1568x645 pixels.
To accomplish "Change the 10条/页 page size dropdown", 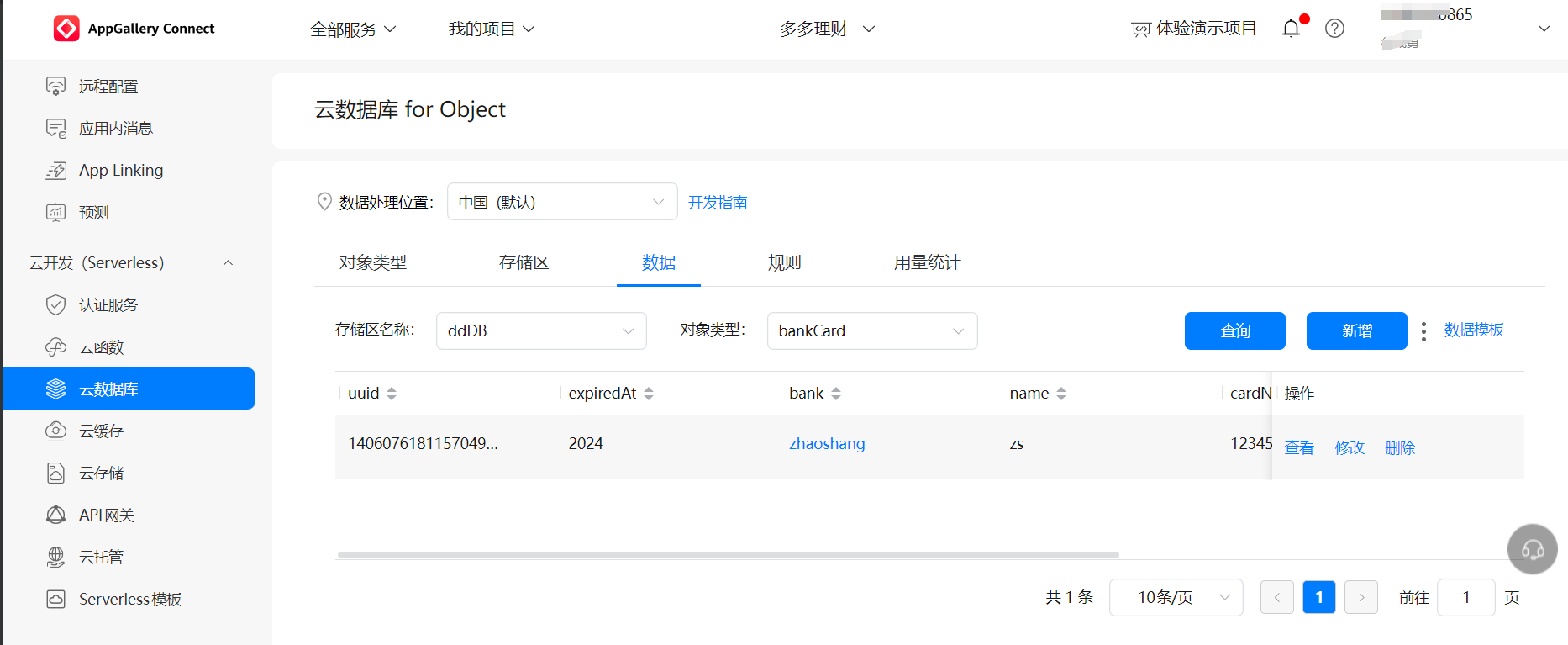I will pyautogui.click(x=1176, y=597).
